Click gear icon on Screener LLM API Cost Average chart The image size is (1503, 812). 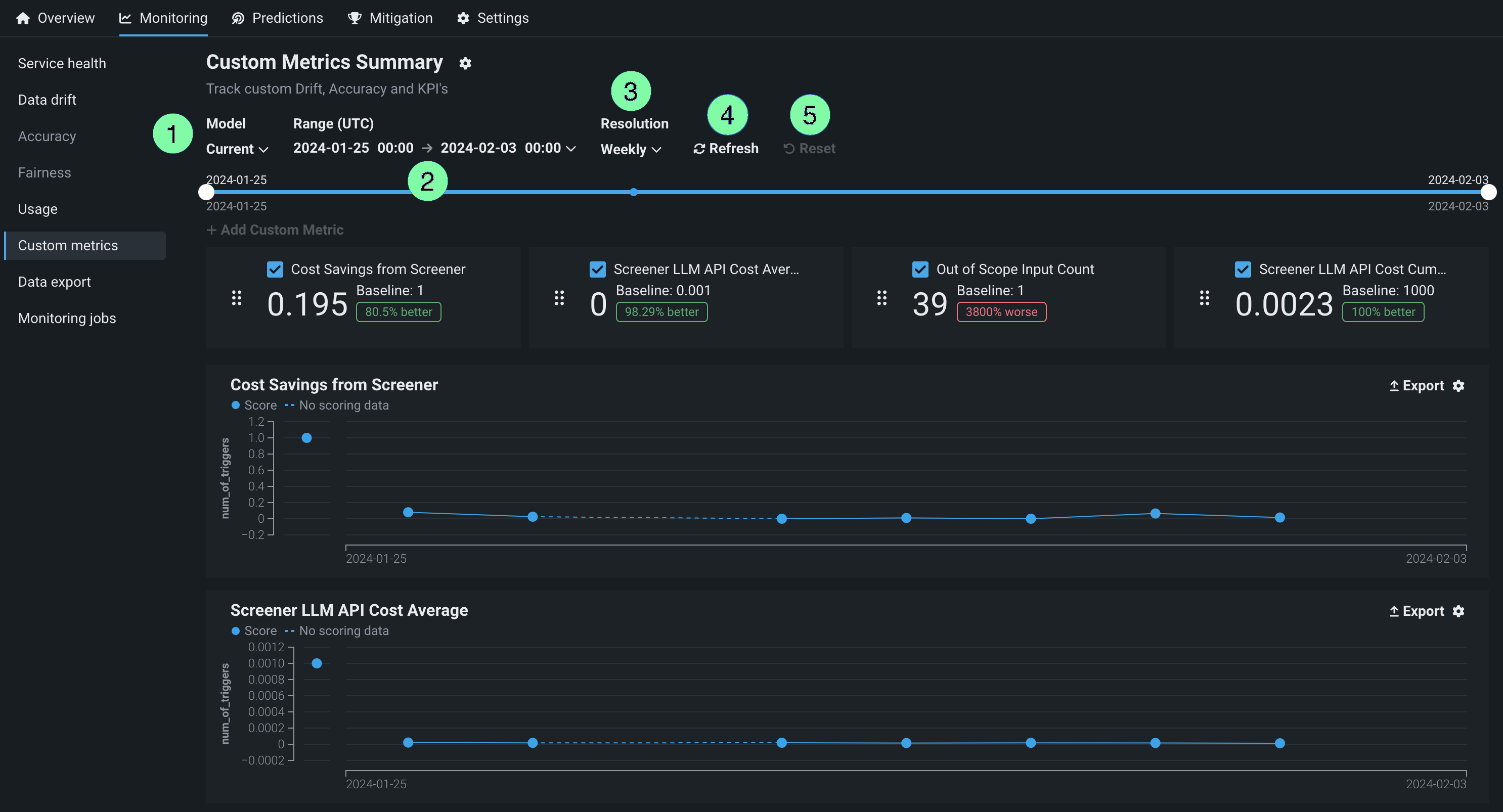[1458, 611]
